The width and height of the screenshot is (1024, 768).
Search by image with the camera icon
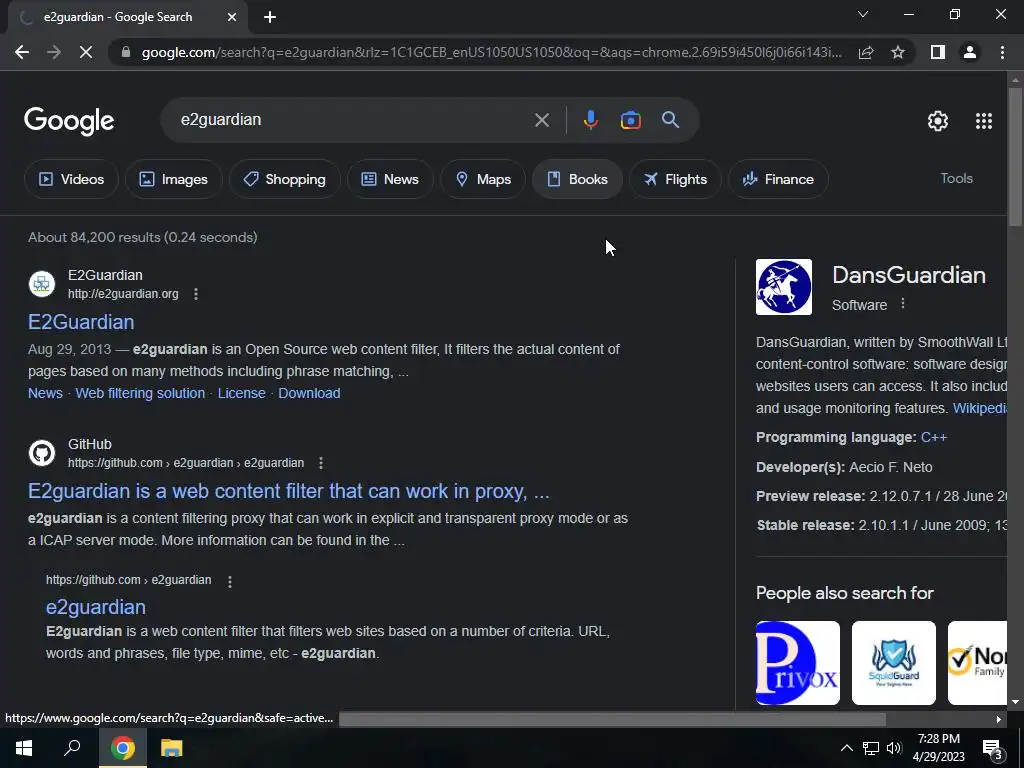click(x=630, y=120)
